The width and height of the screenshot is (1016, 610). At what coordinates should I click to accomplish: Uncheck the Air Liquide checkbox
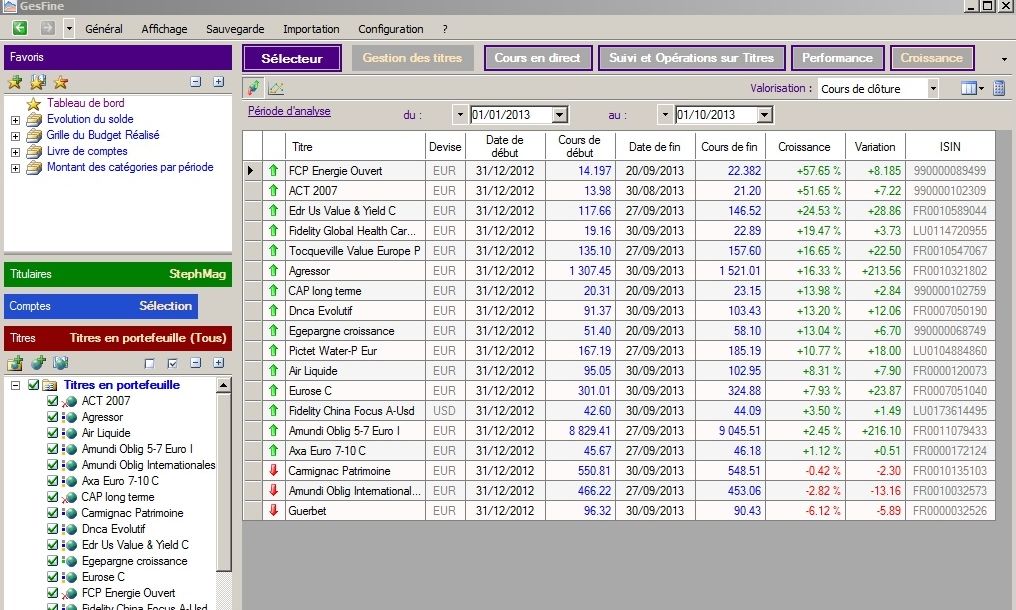53,433
